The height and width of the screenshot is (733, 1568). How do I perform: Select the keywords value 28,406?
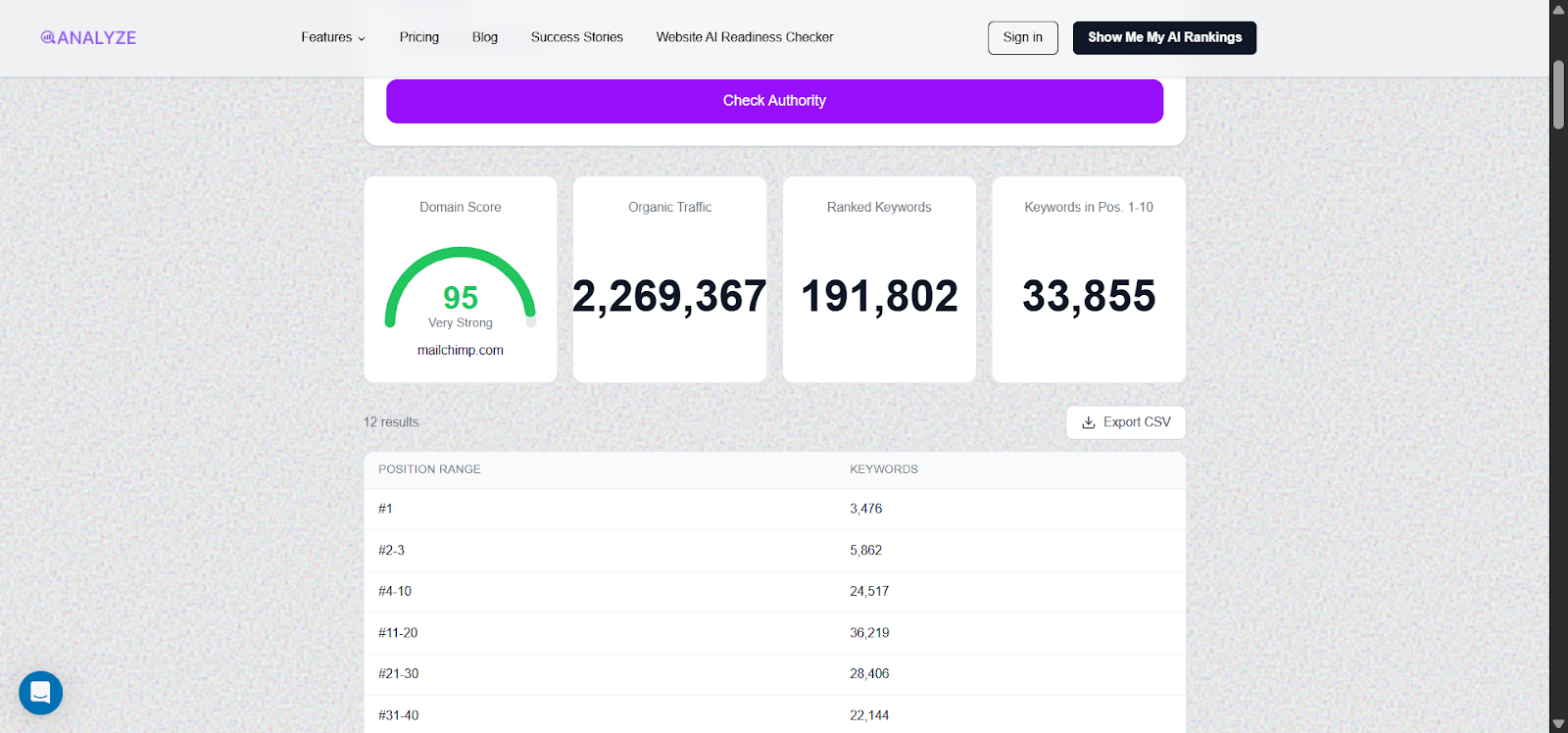click(869, 674)
